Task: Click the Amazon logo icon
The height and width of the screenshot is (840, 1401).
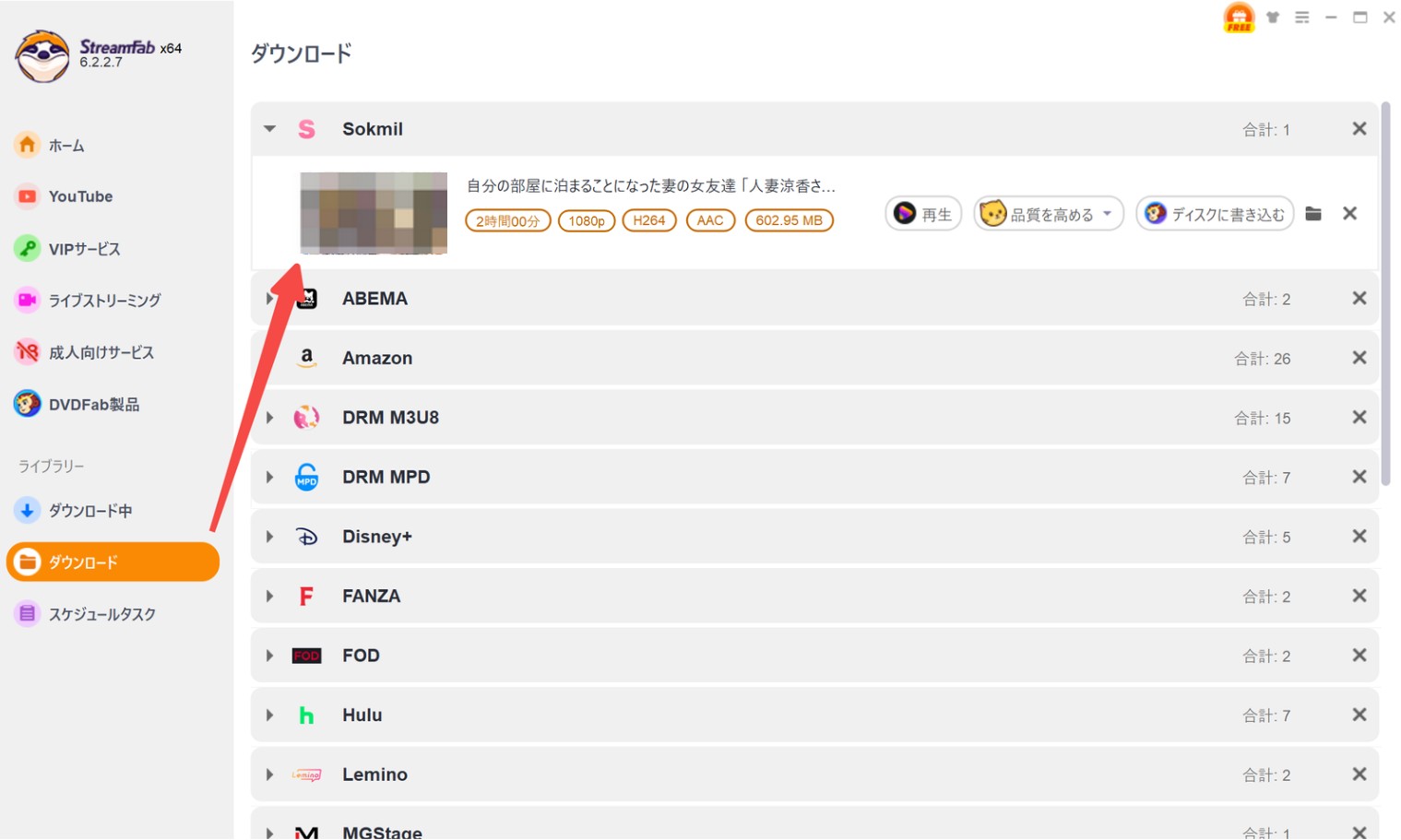Action: (306, 358)
